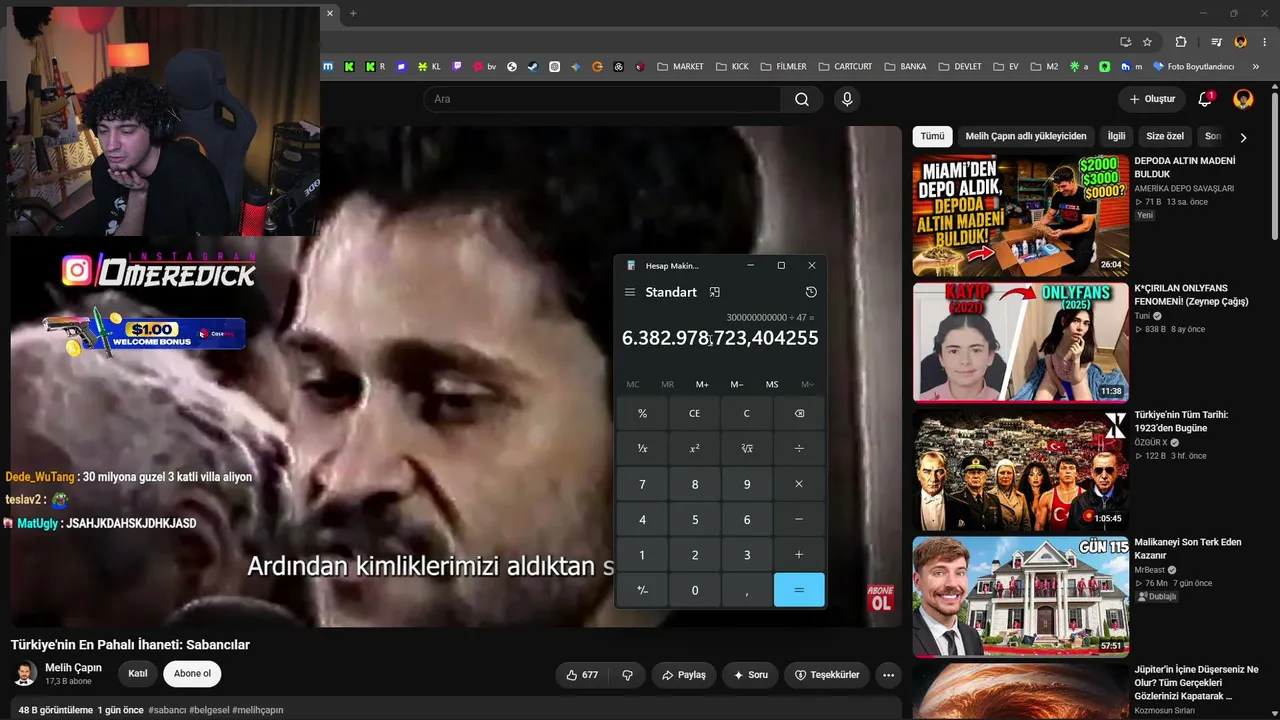Click the C clear key in Calculator
The image size is (1280, 720).
pos(747,413)
